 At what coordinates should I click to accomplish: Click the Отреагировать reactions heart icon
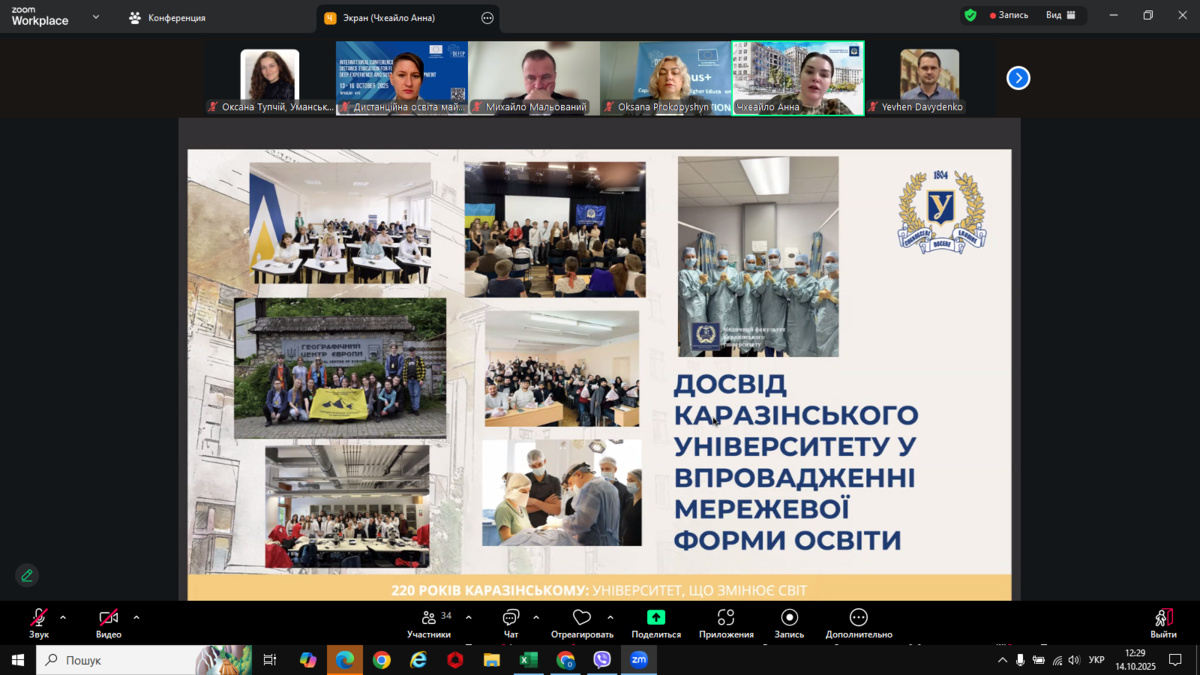(581, 618)
